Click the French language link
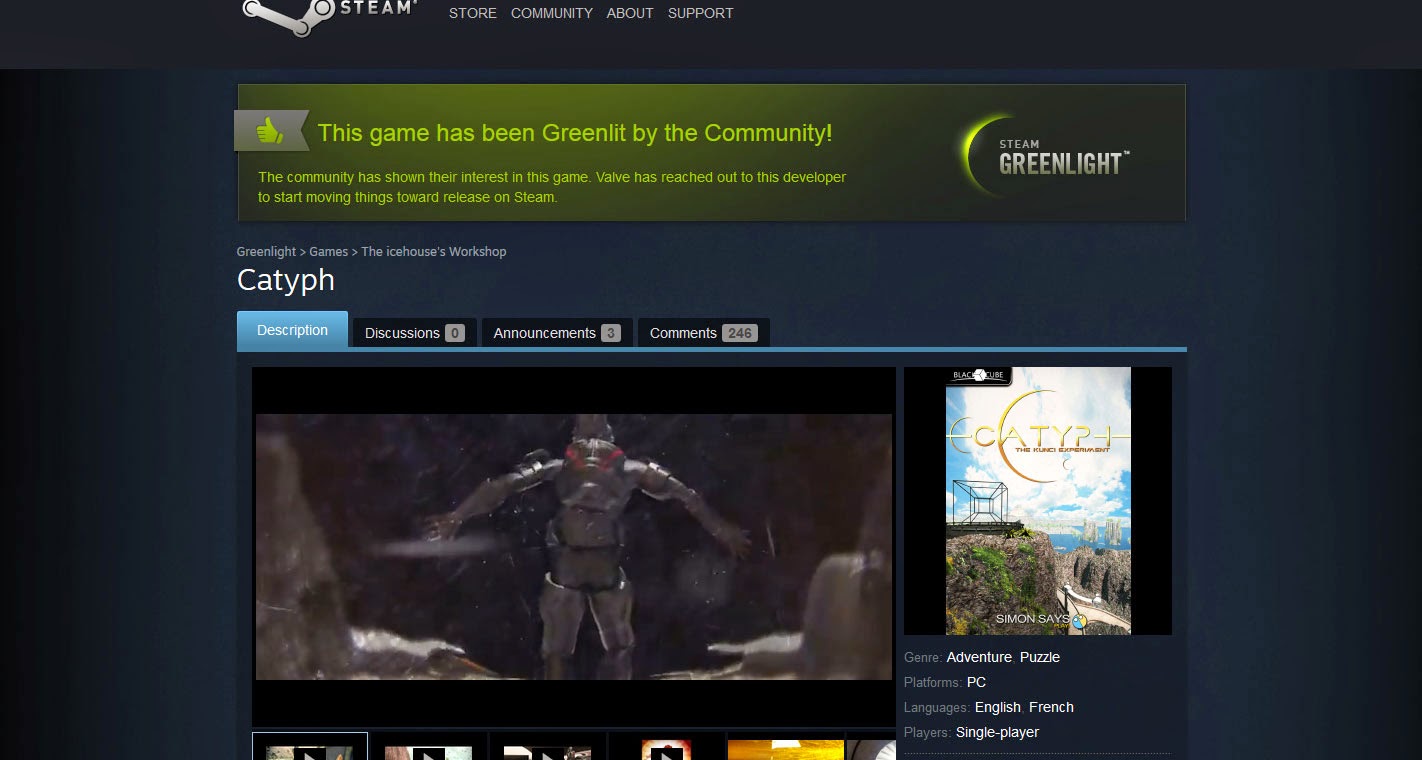 coord(1051,707)
